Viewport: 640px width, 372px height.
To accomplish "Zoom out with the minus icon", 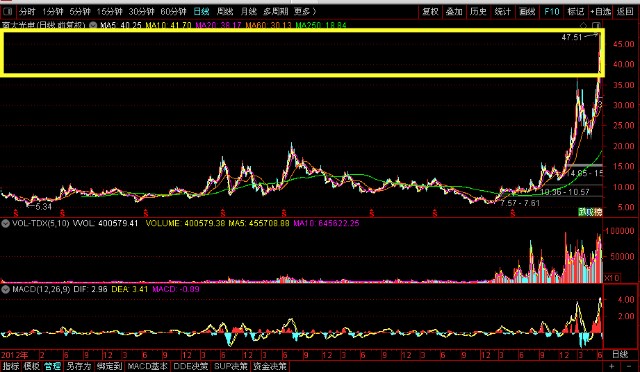I will 629,366.
